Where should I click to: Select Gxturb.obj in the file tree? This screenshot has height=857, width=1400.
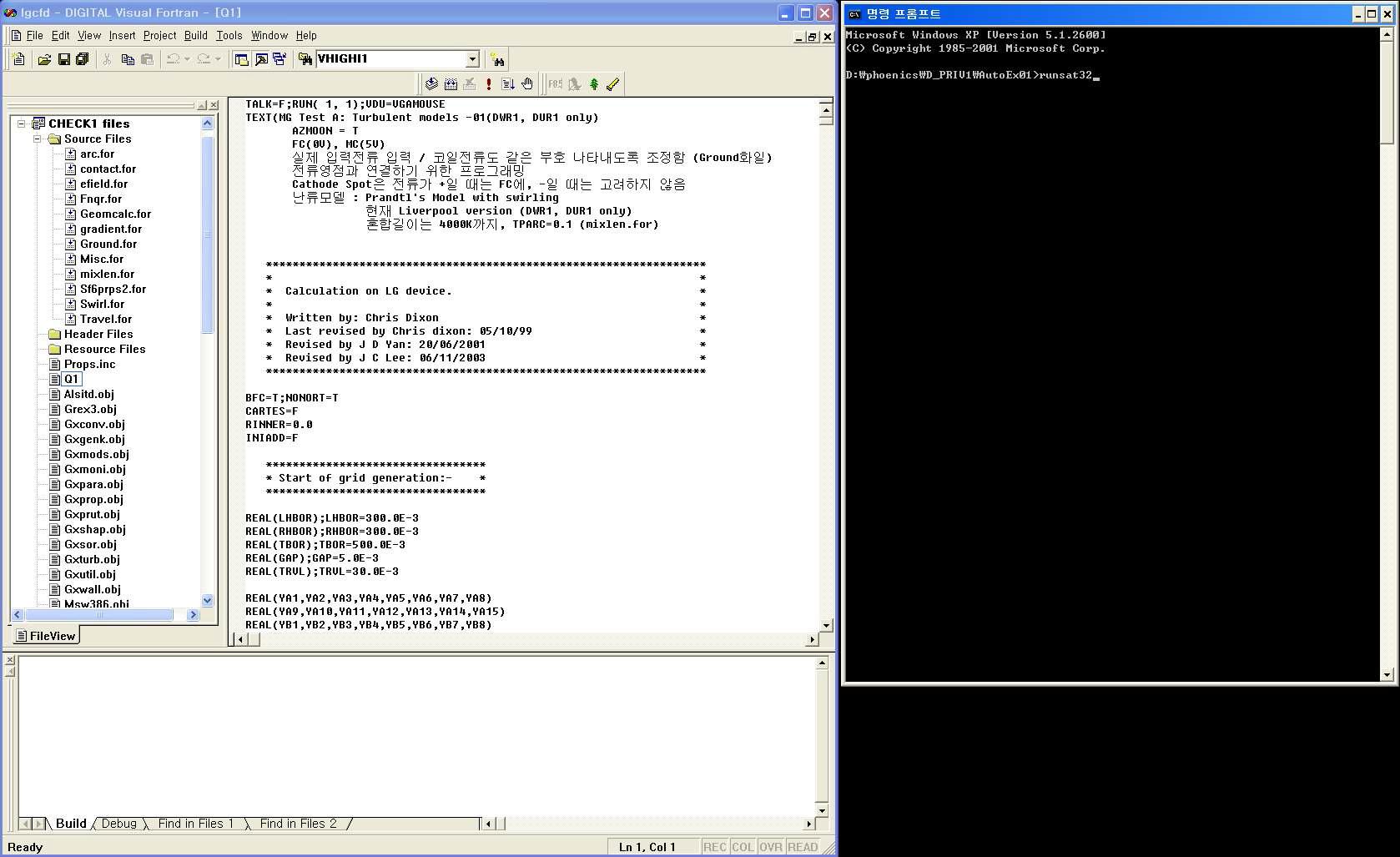tap(92, 560)
